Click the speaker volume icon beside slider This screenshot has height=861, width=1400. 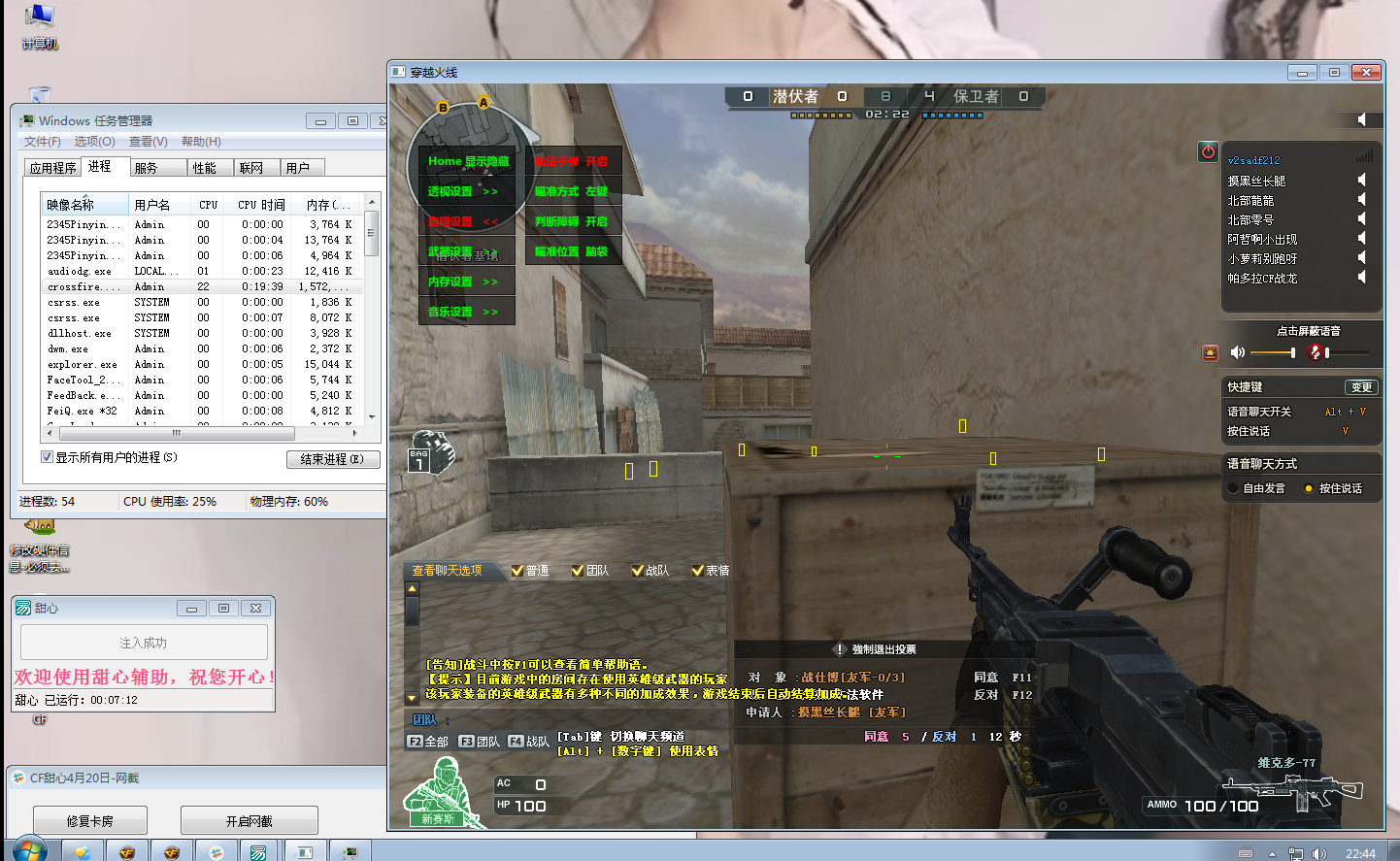(x=1237, y=352)
